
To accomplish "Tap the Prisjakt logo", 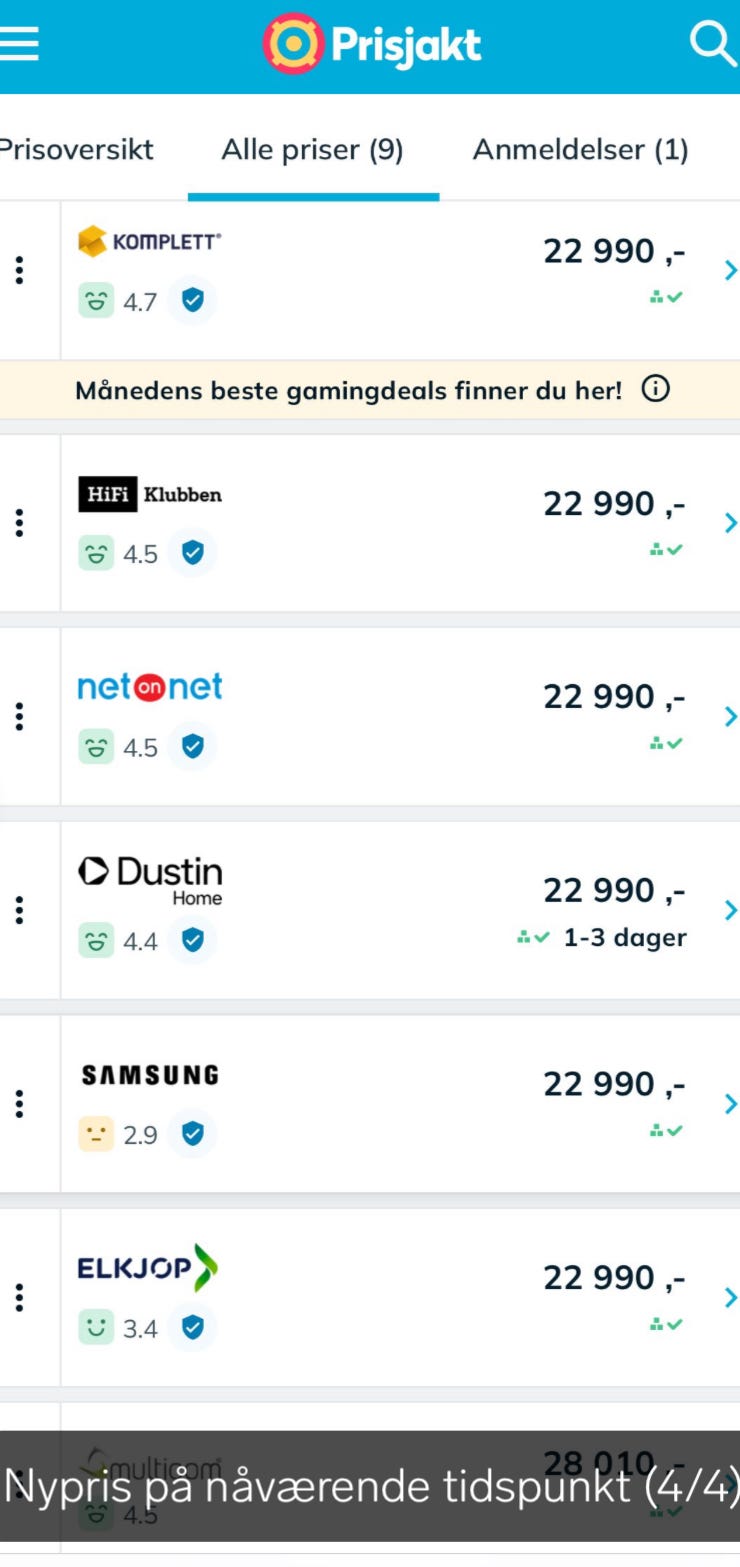I will pyautogui.click(x=372, y=45).
